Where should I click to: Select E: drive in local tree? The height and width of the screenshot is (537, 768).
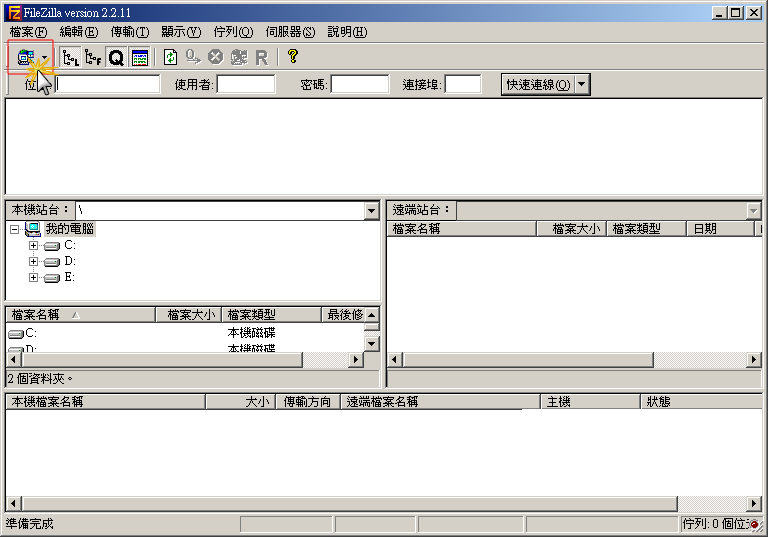[70, 277]
